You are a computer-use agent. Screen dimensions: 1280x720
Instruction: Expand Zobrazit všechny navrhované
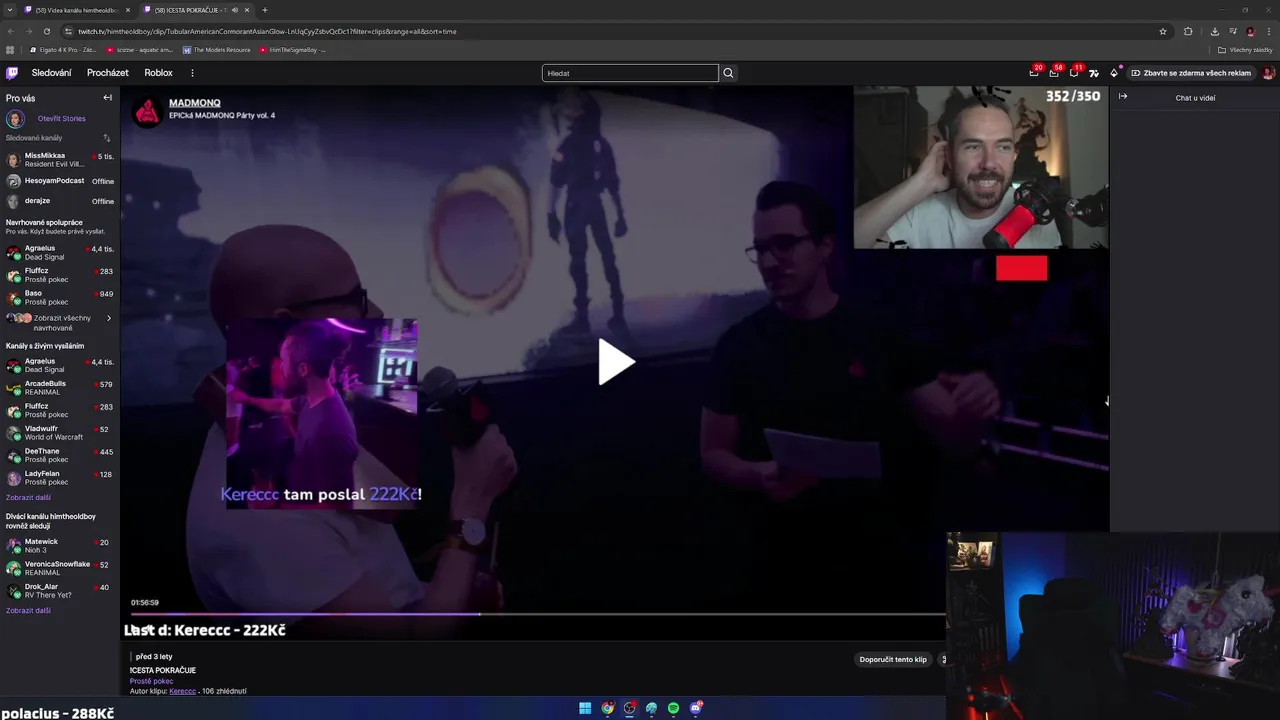click(x=60, y=322)
